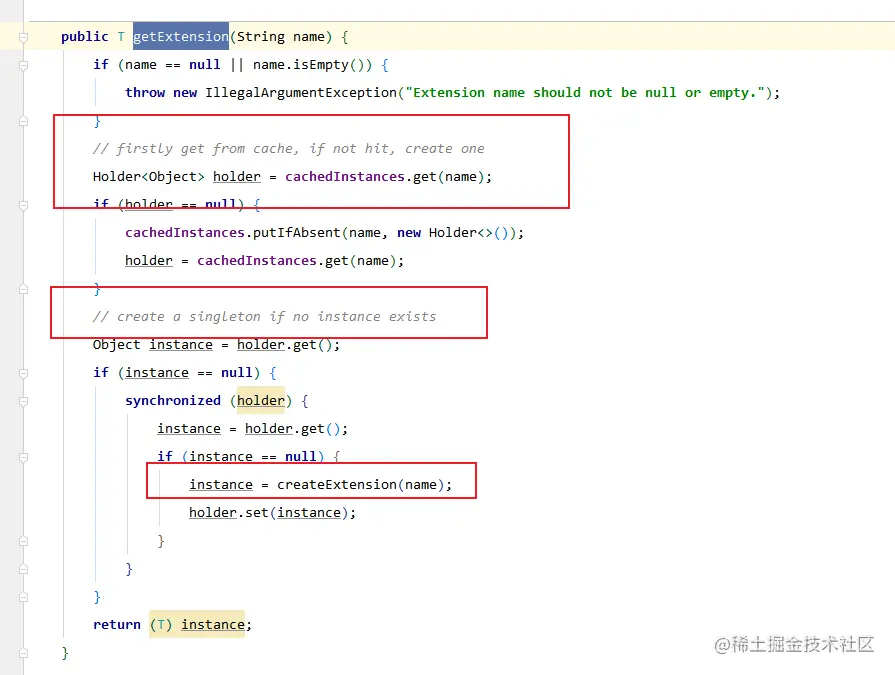Click fold end marker on brace just above 'return (T) instance'
This screenshot has width=895, height=675.
23,597
